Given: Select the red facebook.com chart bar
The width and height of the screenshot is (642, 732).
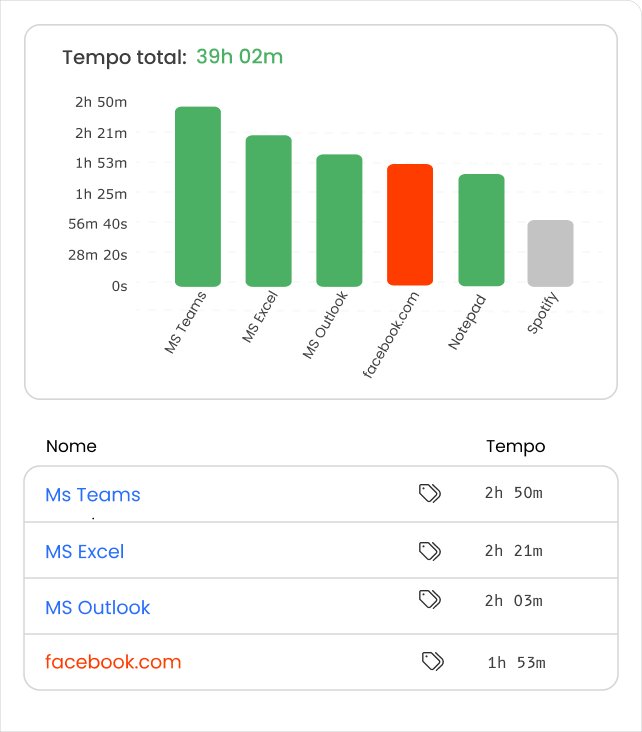Looking at the screenshot, I should pos(410,225).
